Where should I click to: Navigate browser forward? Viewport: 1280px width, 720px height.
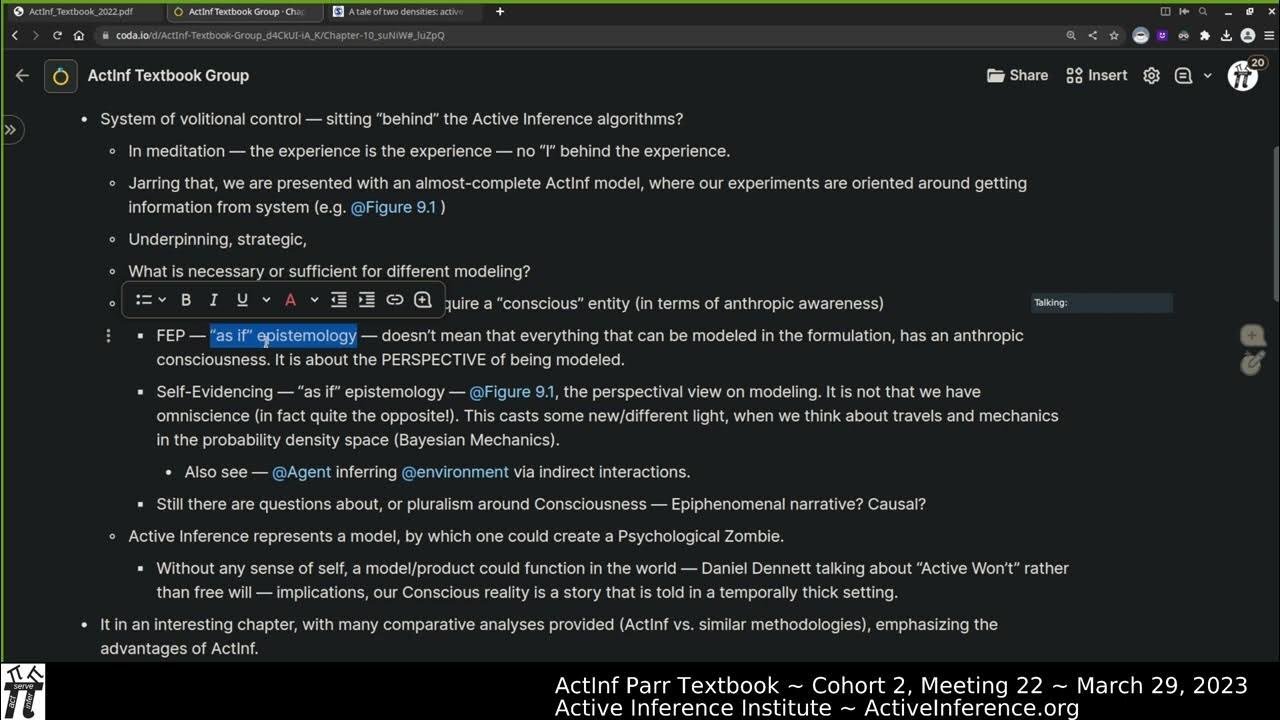click(x=36, y=35)
